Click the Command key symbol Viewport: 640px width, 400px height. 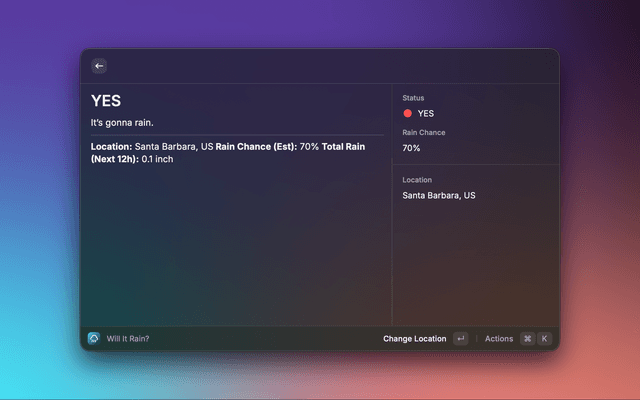coord(527,339)
